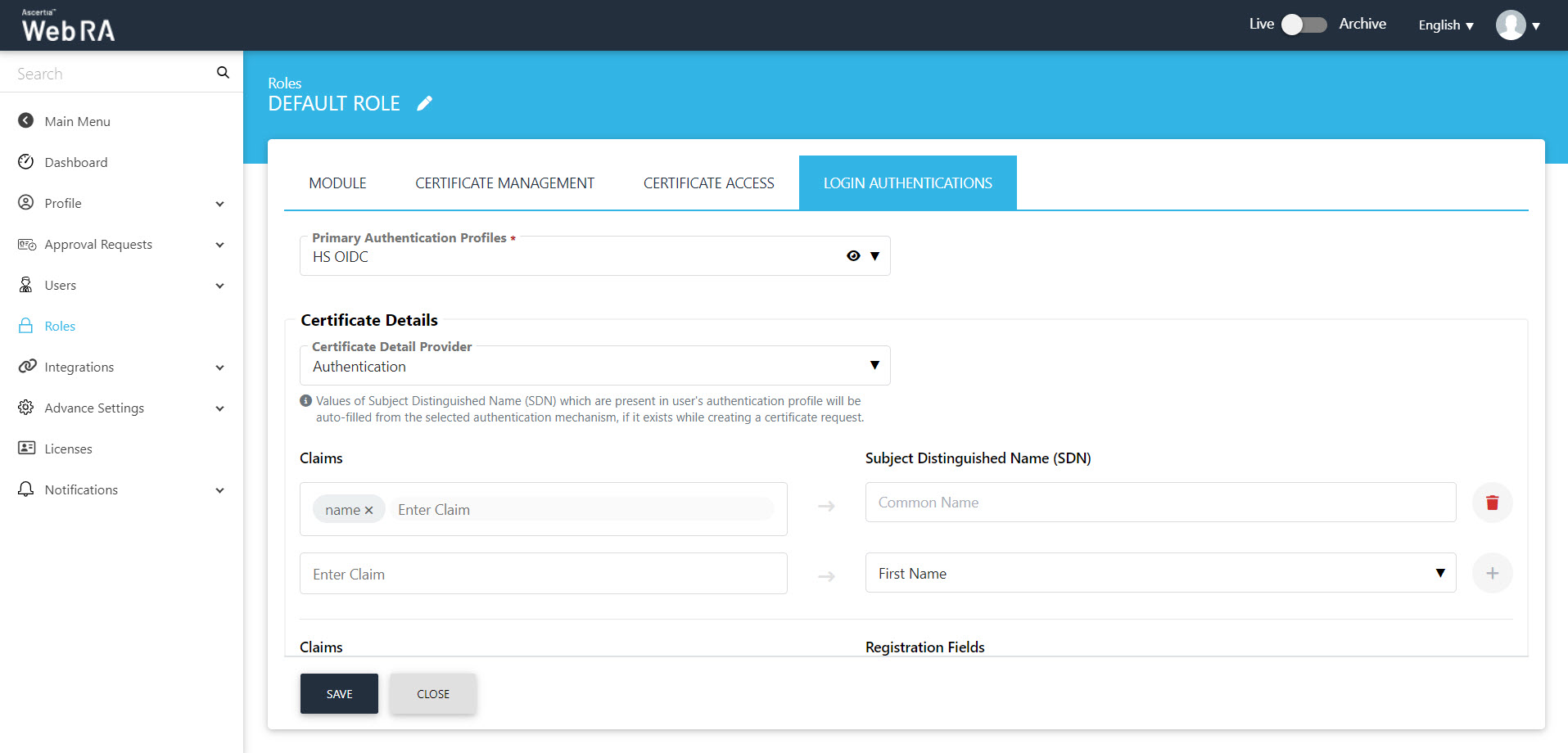
Task: View the HS OIDC profile with the eye icon
Action: click(853, 256)
